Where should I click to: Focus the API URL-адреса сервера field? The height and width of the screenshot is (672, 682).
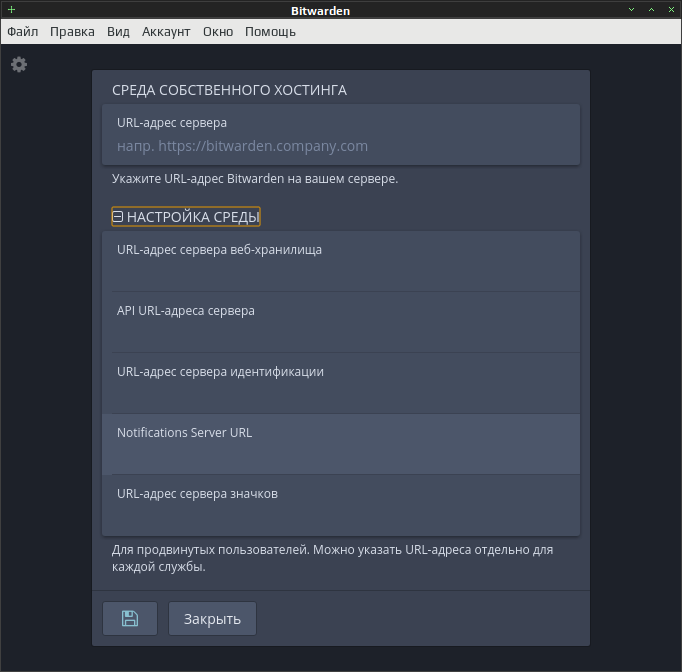[341, 322]
